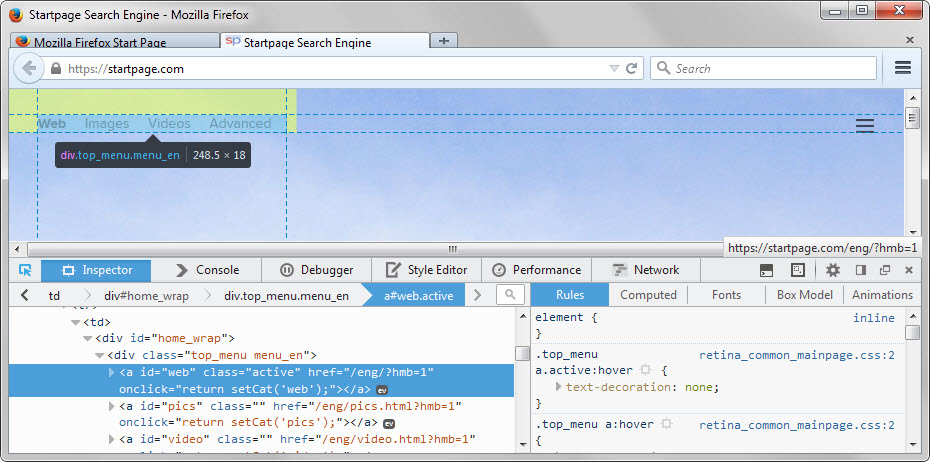Click the page vertical scrollbar thumb
This screenshot has height=462, width=930.
pyautogui.click(x=912, y=119)
